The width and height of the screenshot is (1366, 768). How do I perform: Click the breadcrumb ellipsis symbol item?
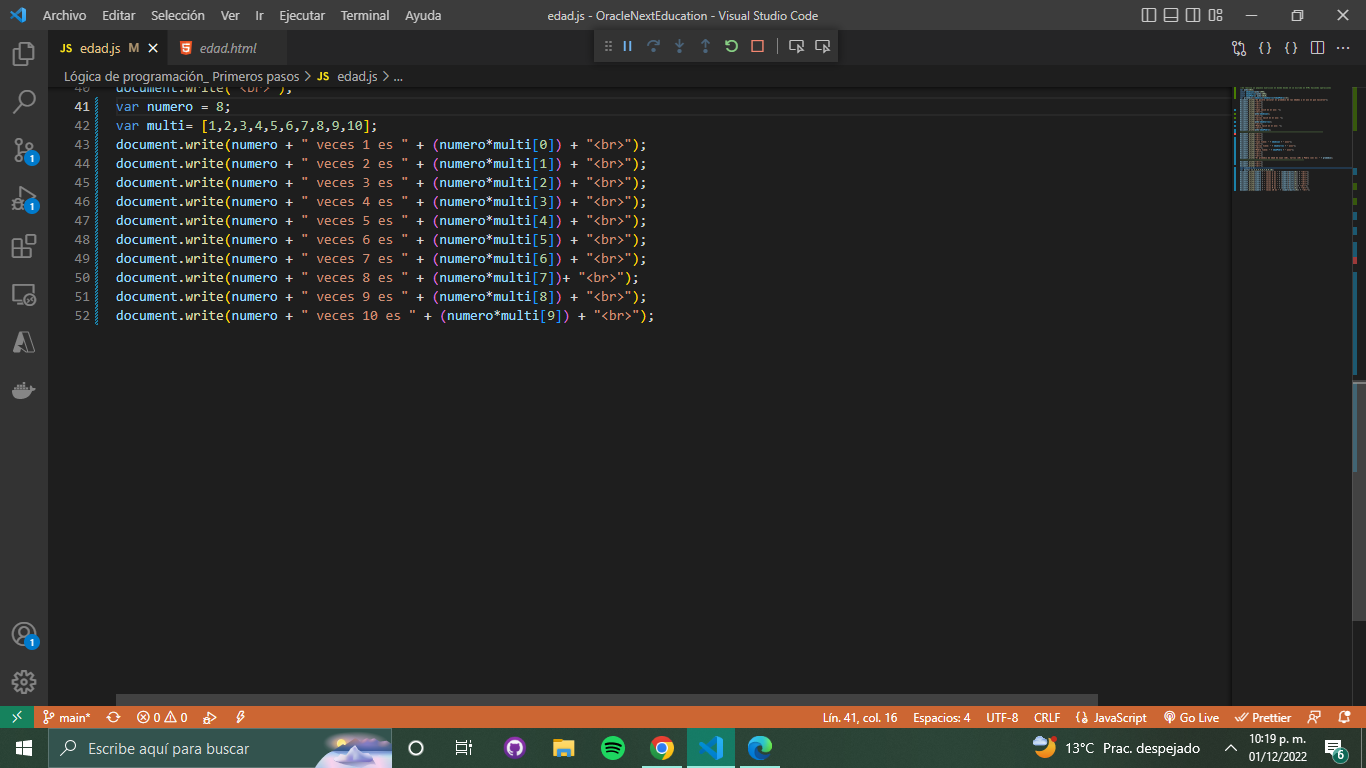398,76
